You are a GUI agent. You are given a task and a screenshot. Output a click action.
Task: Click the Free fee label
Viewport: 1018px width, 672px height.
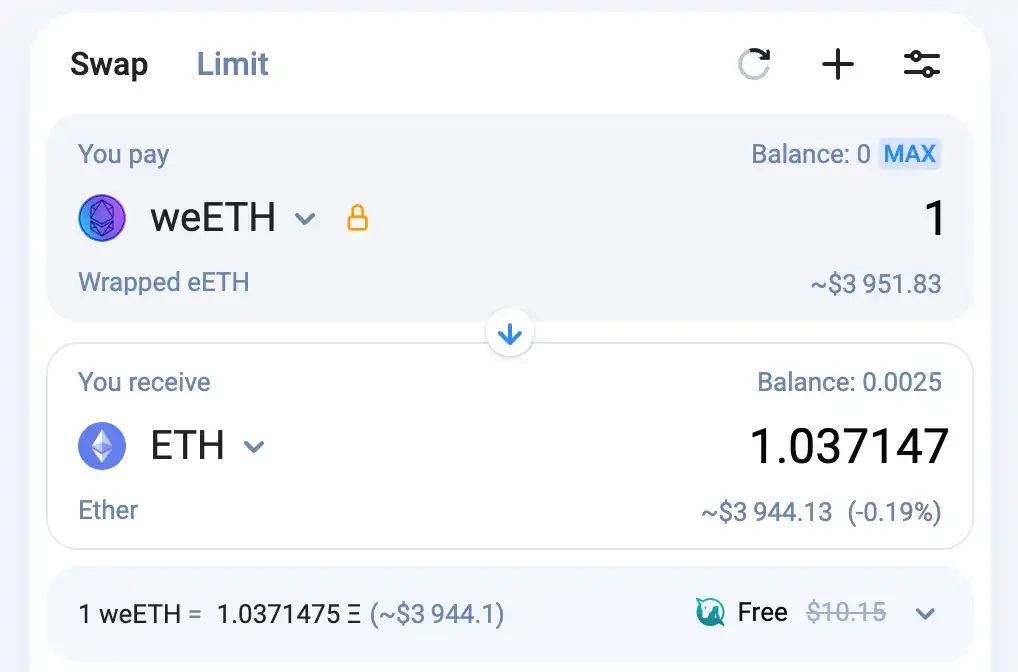click(762, 612)
